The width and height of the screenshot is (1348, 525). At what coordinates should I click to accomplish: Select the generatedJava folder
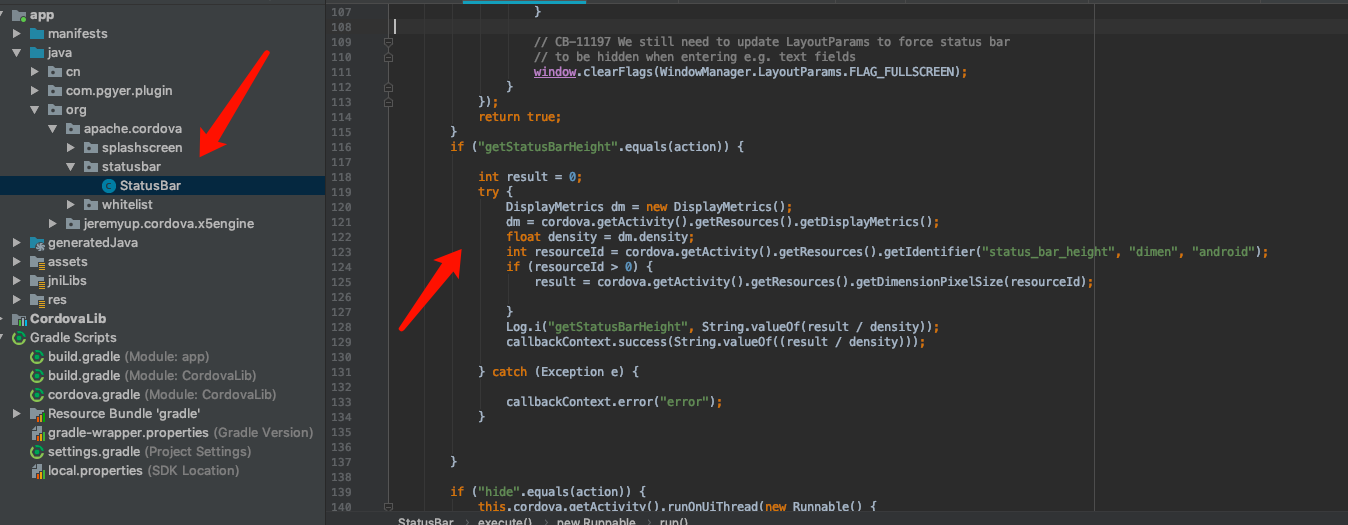tap(92, 243)
